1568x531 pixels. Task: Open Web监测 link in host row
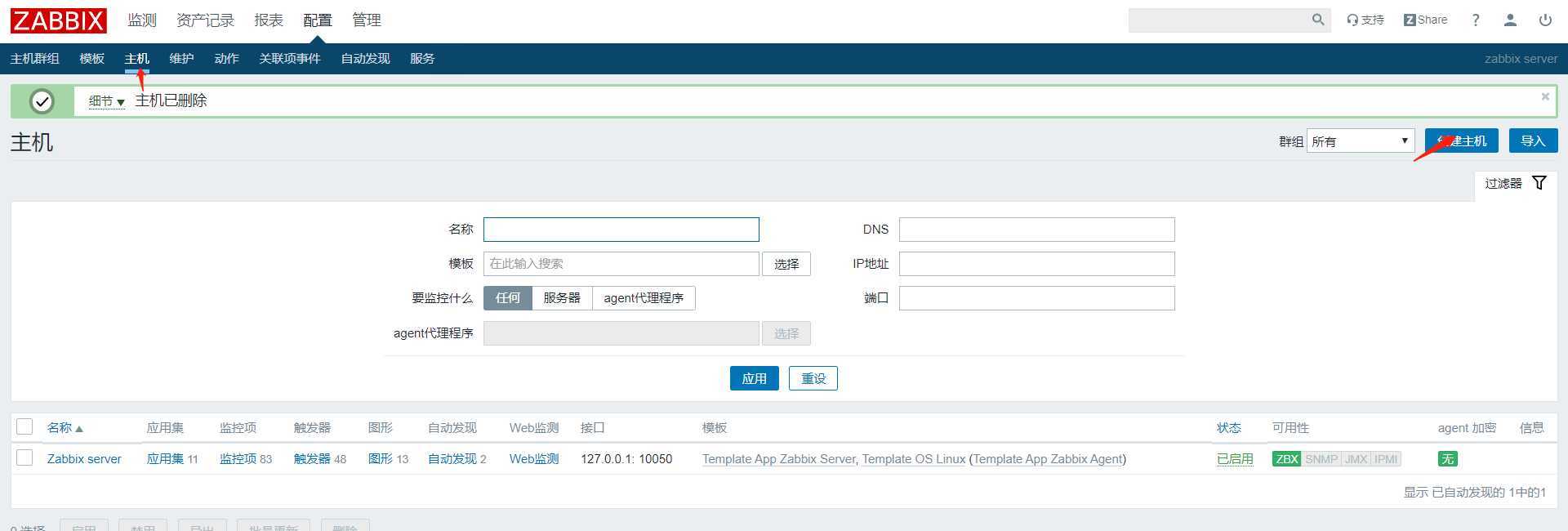(534, 459)
